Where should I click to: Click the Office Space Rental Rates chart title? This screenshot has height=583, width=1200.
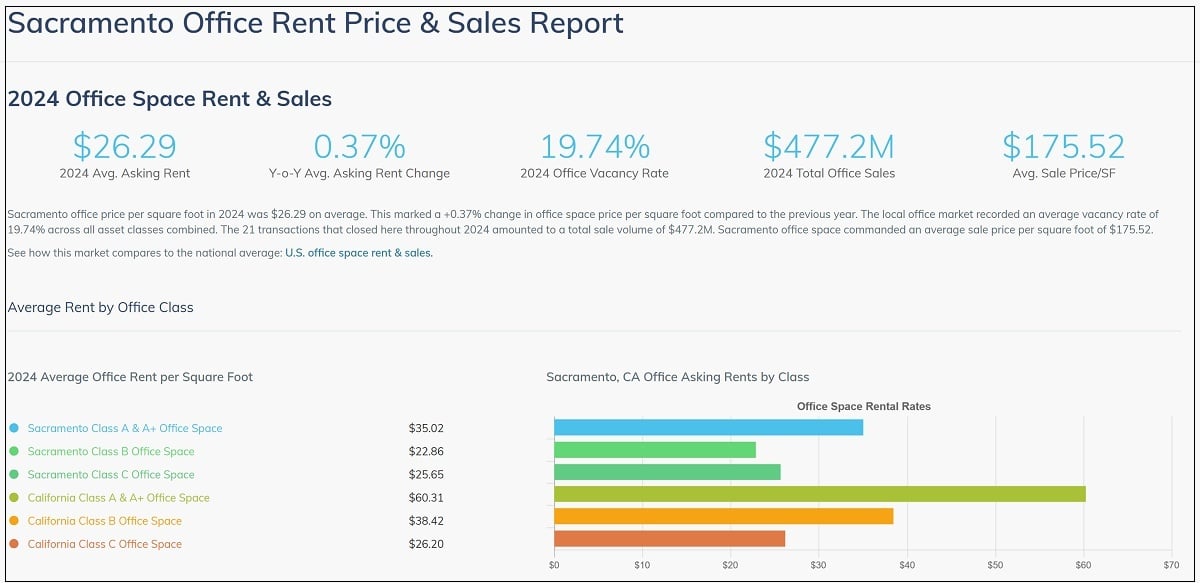point(863,406)
